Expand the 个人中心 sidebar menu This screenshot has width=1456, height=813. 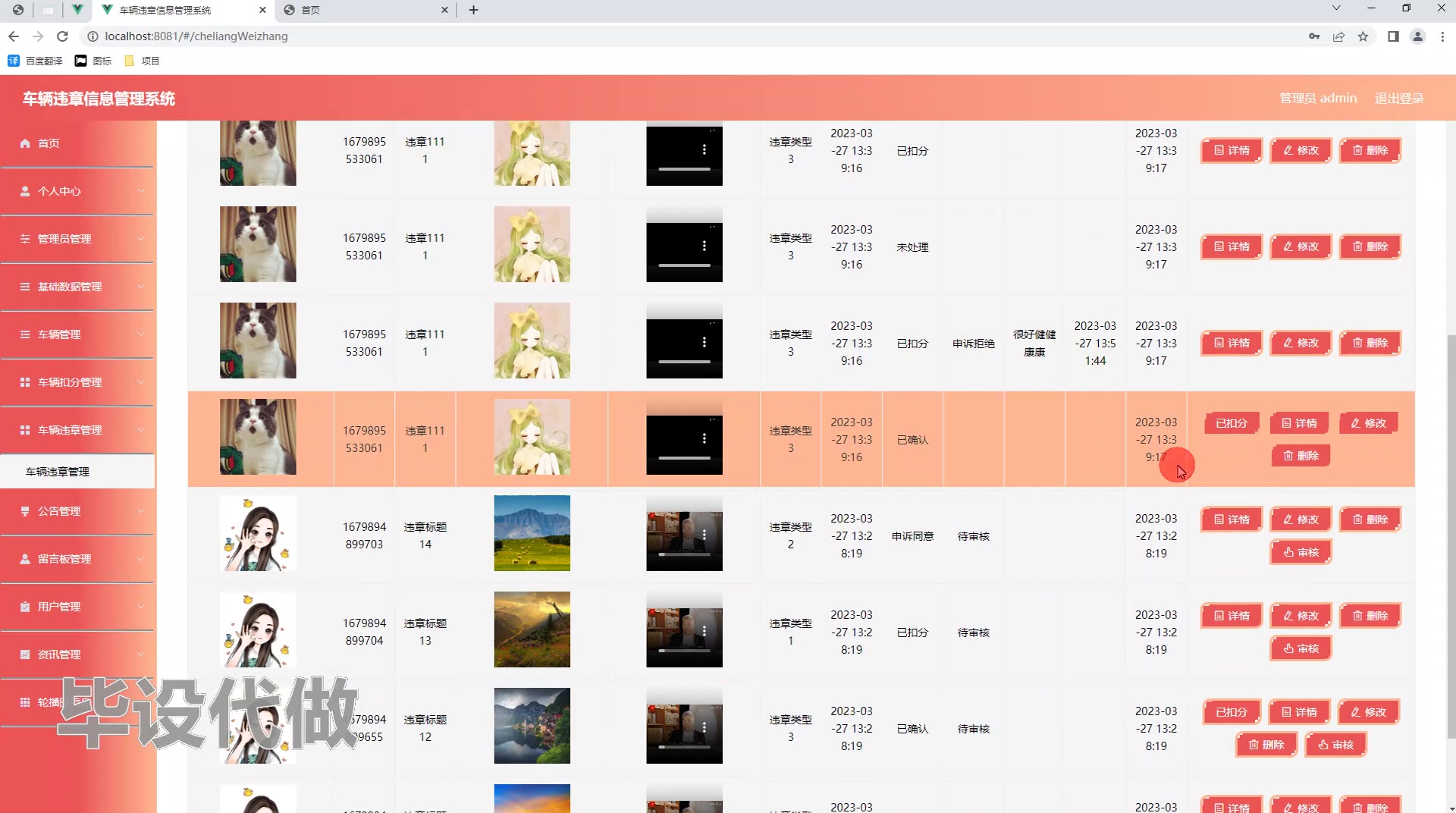click(x=77, y=191)
